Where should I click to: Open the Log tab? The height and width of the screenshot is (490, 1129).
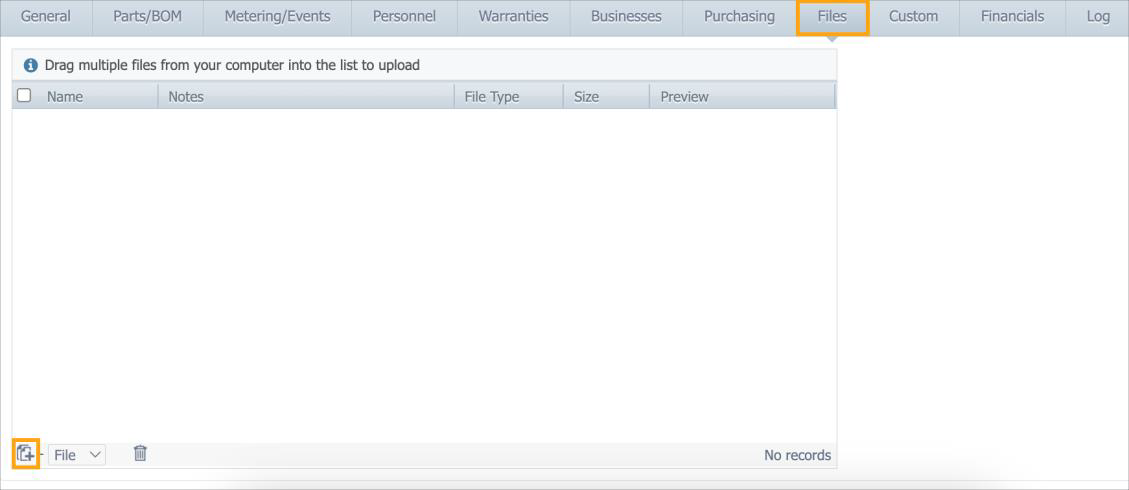pos(1097,16)
